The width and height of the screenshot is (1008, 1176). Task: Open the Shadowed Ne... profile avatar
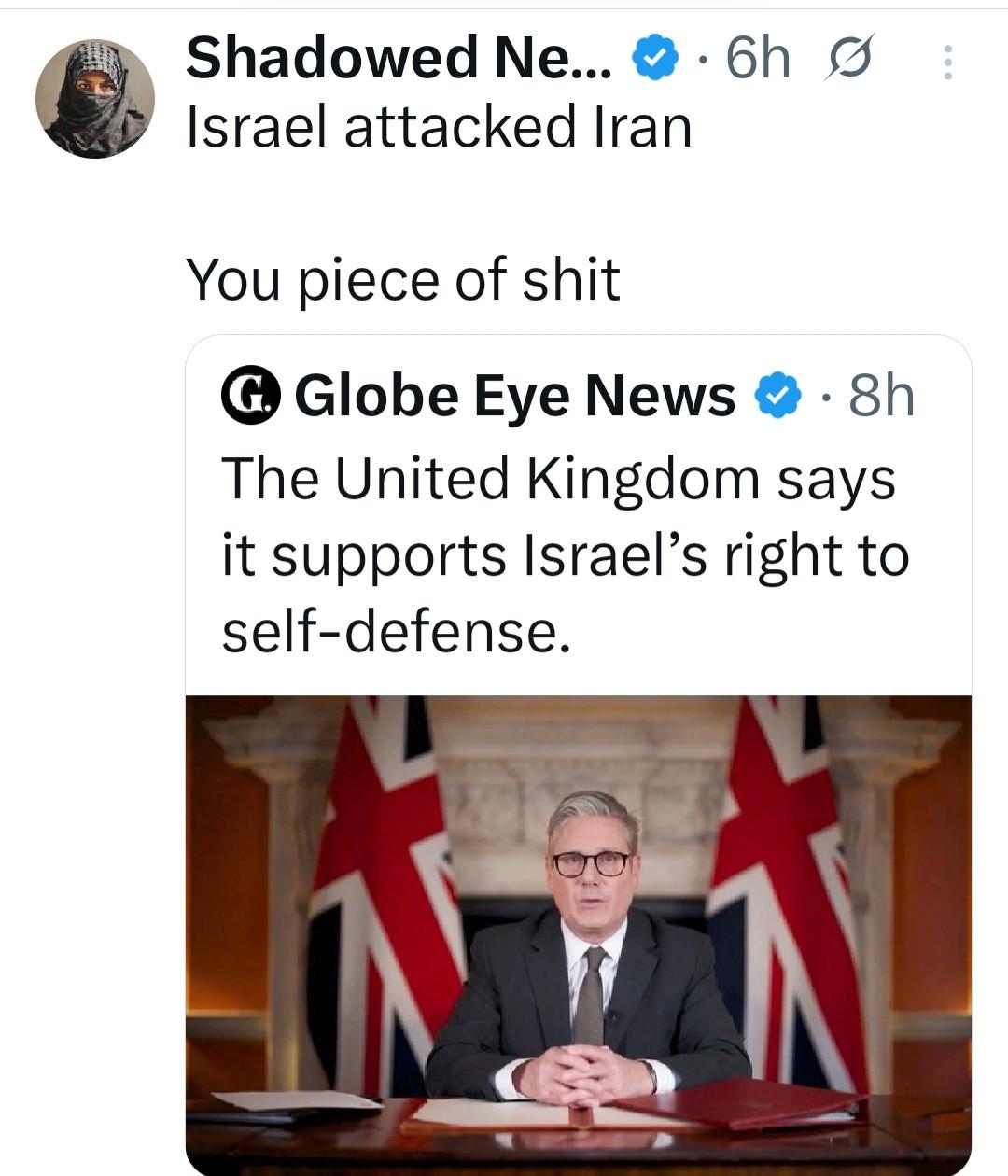(x=94, y=98)
